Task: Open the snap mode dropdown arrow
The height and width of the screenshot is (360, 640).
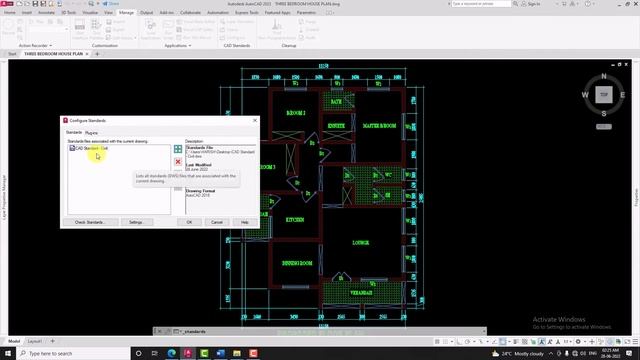Action: (x=452, y=342)
